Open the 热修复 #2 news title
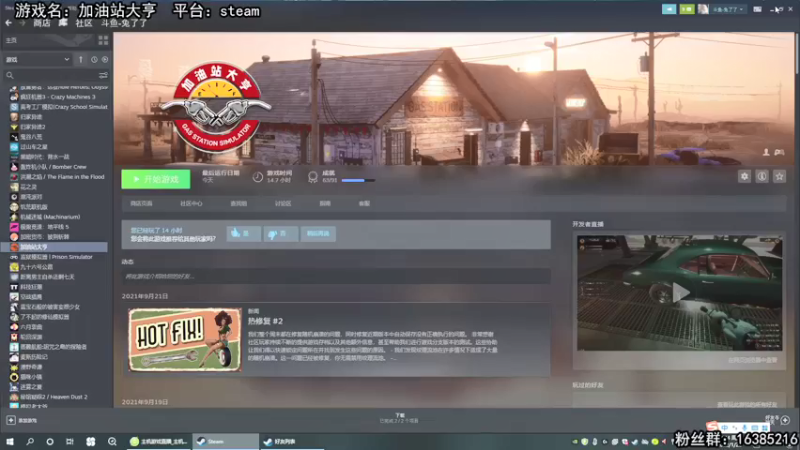 tap(265, 321)
